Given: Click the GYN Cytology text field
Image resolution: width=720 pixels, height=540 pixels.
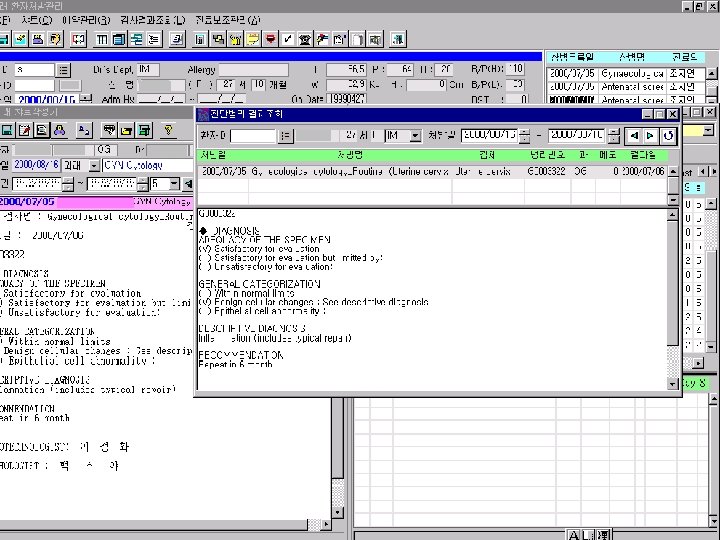Looking at the screenshot, I should click(147, 165).
